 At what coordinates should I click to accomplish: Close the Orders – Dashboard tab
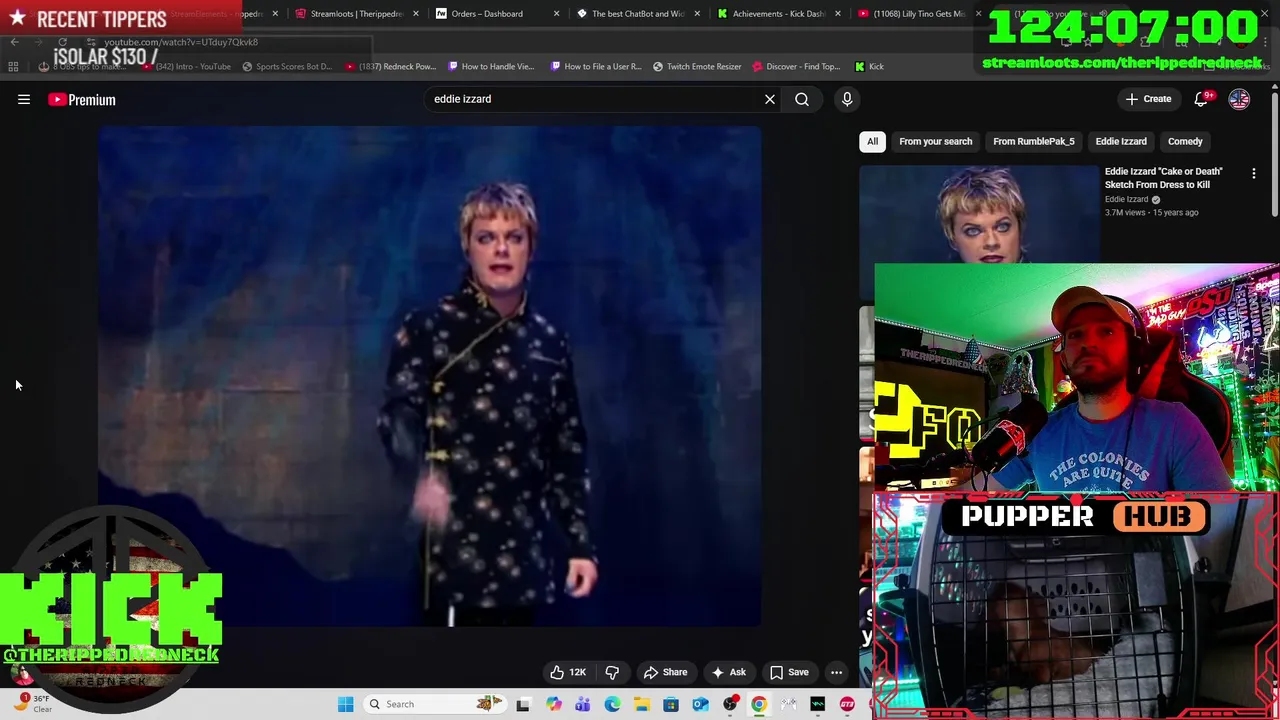(556, 14)
